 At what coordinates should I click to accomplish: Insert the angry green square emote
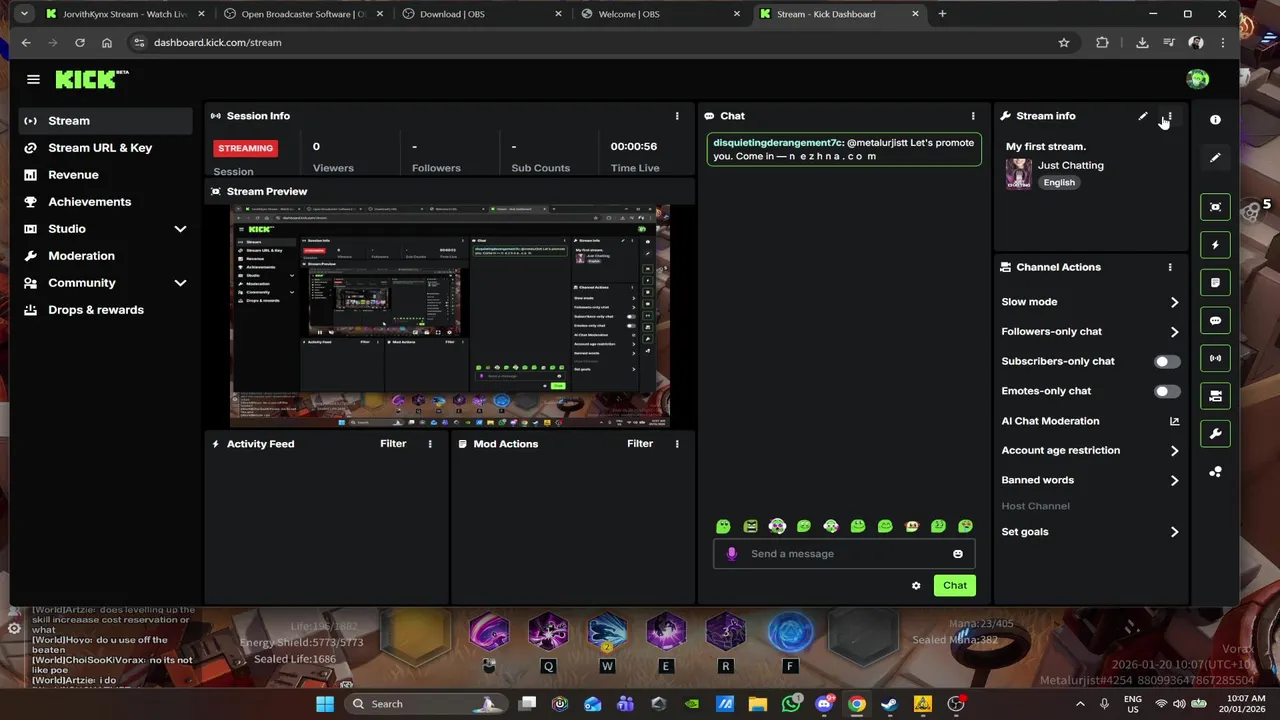(750, 526)
